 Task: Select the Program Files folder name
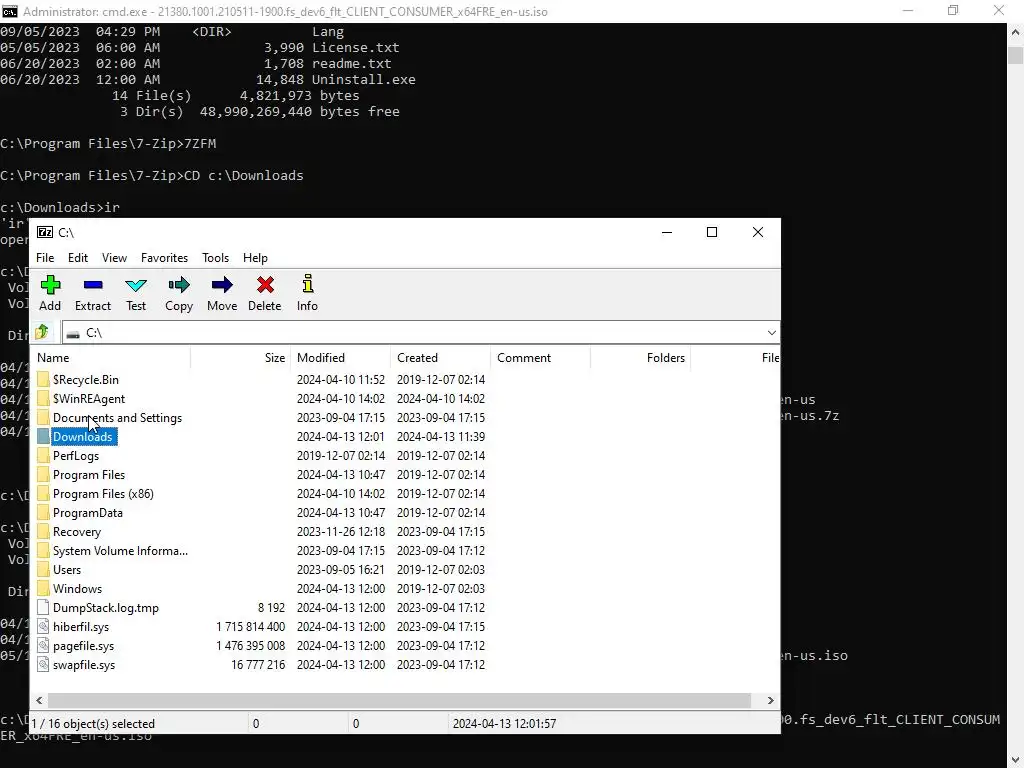tap(89, 475)
